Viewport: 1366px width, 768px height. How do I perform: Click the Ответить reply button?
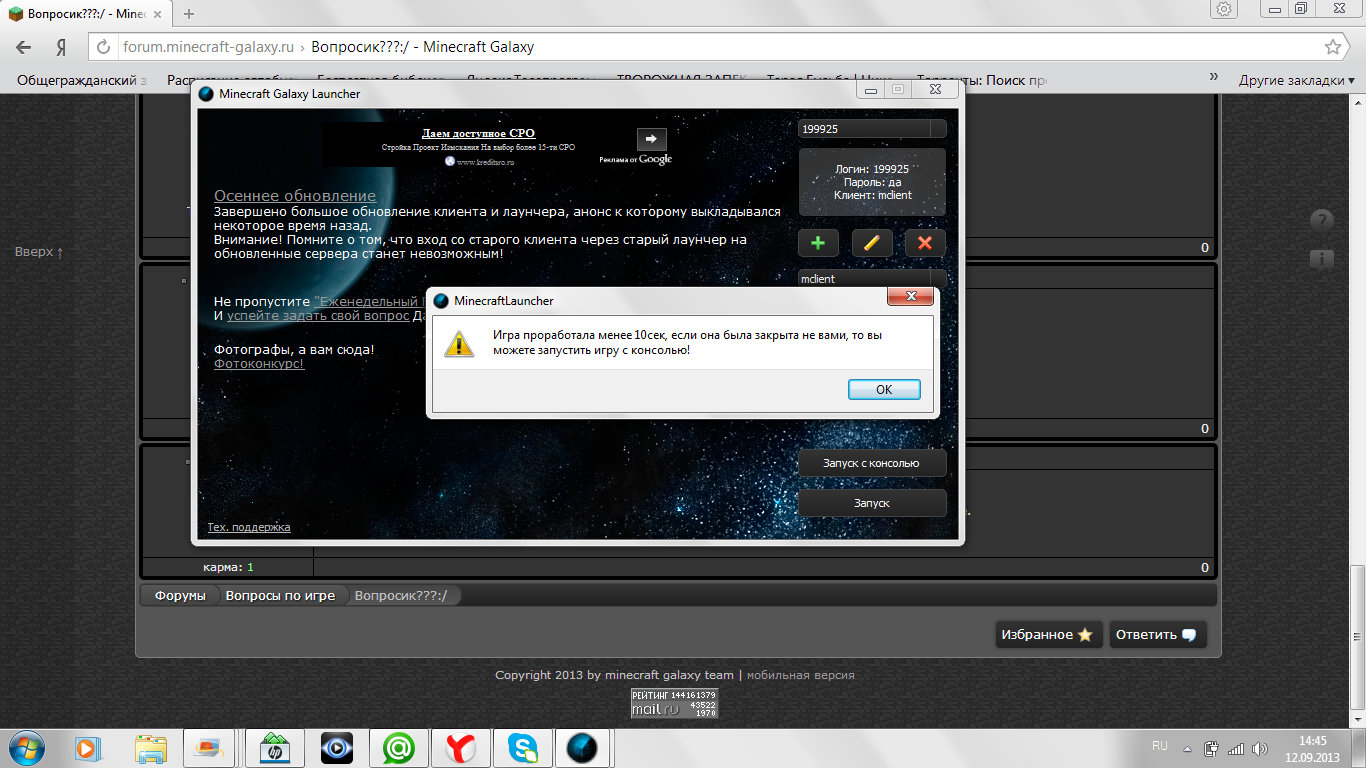coord(1158,635)
